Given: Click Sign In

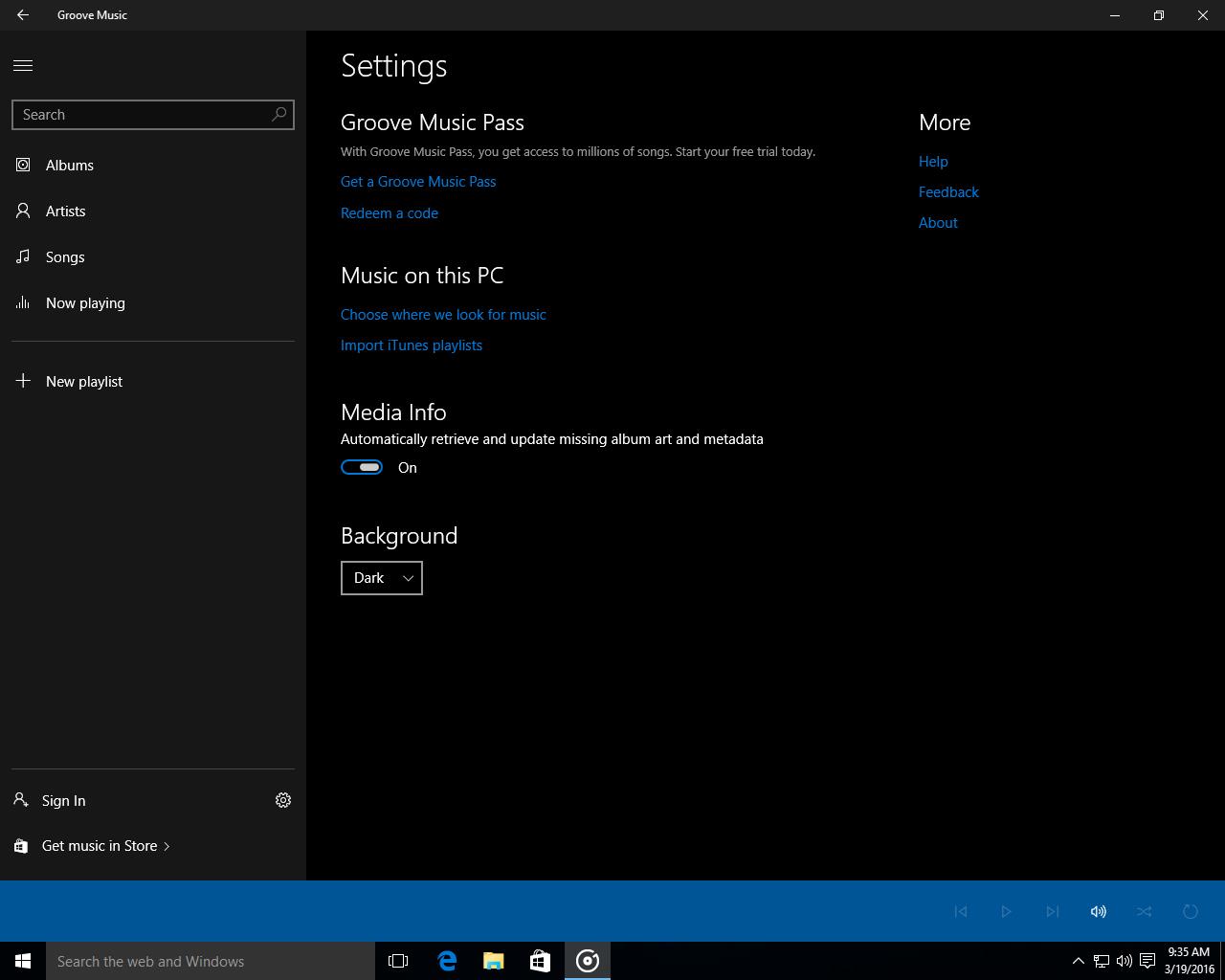Looking at the screenshot, I should click(63, 800).
